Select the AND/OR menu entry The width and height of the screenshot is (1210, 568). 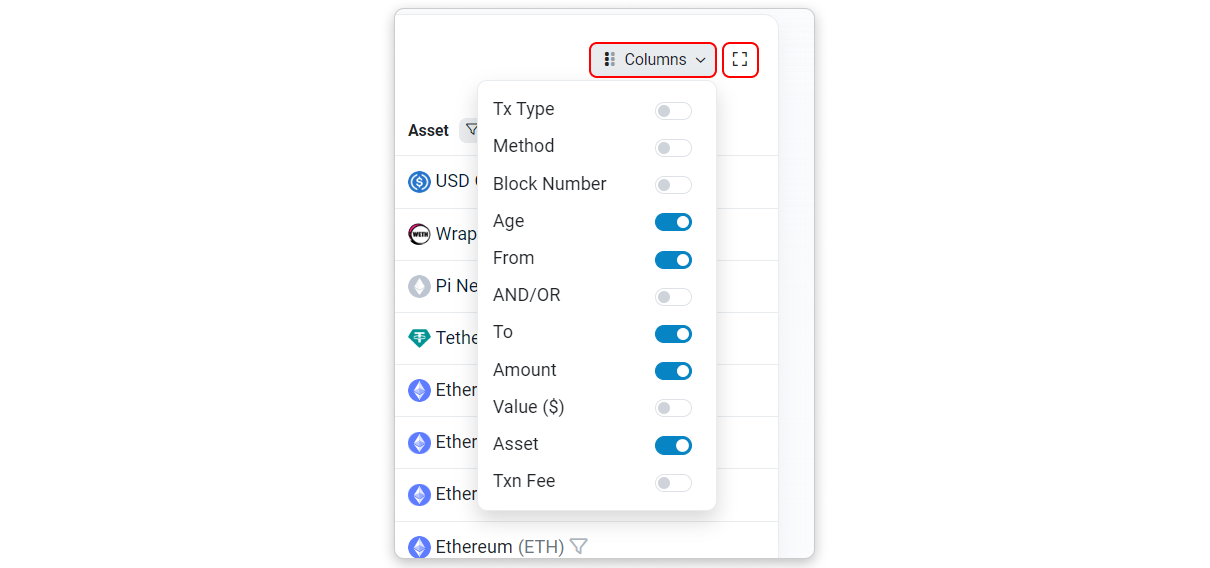pyautogui.click(x=527, y=295)
